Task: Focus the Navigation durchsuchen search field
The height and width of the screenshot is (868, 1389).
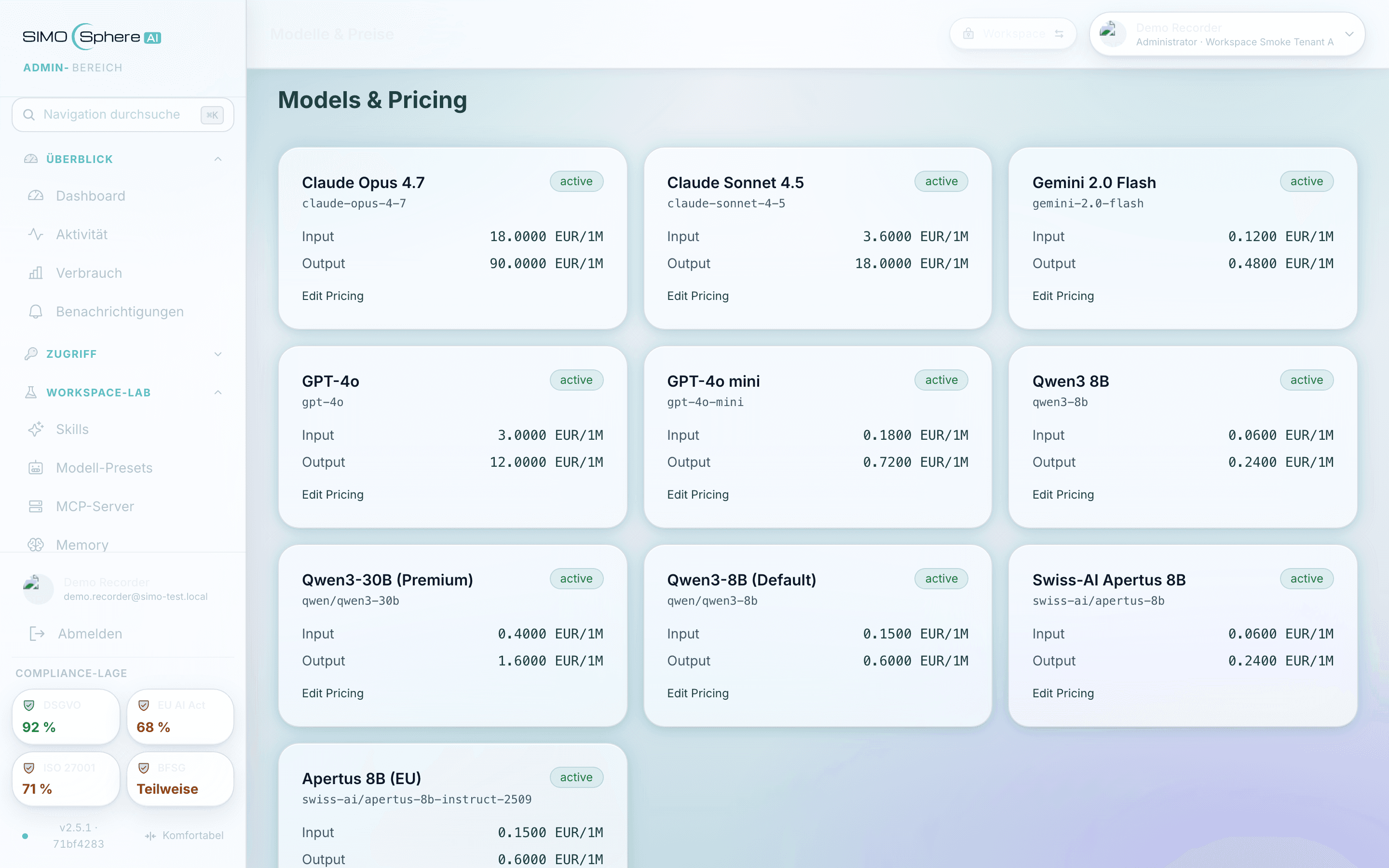Action: coord(123,115)
